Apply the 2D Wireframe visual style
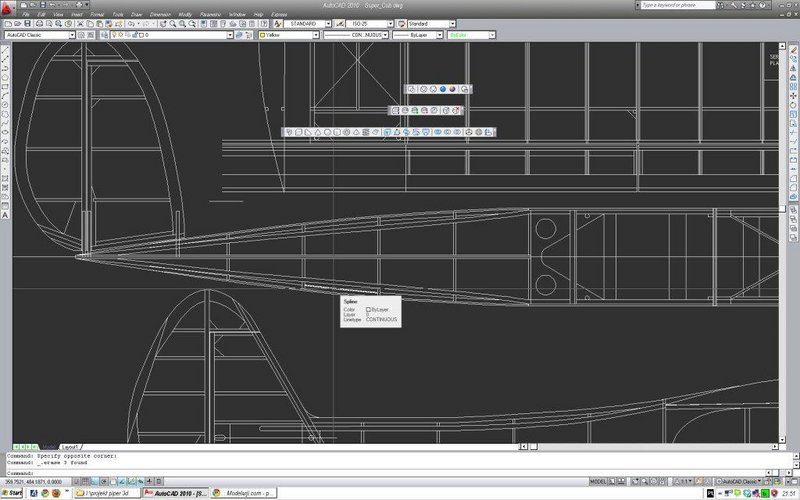This screenshot has height=500, width=800. pos(412,89)
